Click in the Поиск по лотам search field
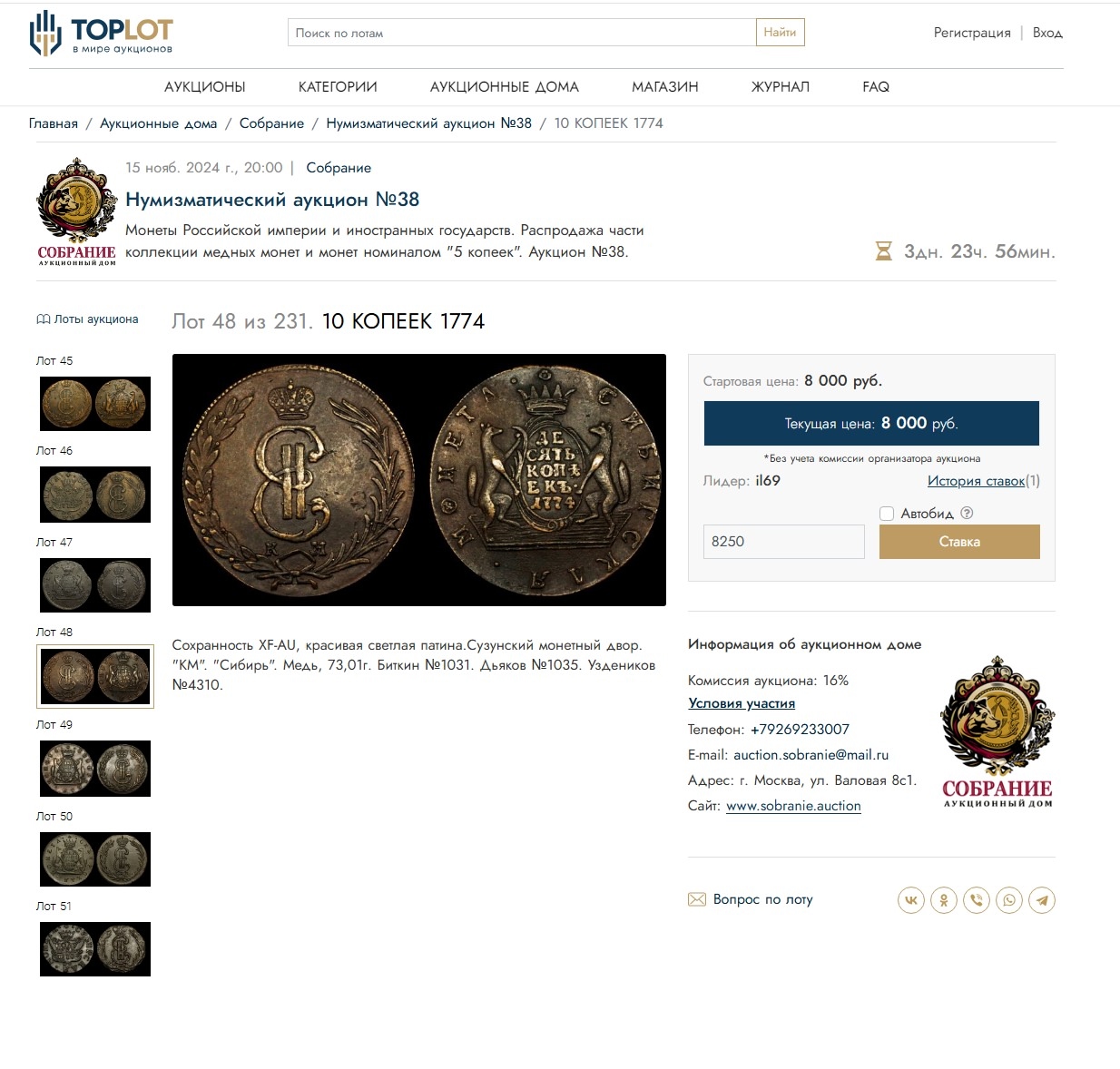The image size is (1120, 1069). coord(522,33)
